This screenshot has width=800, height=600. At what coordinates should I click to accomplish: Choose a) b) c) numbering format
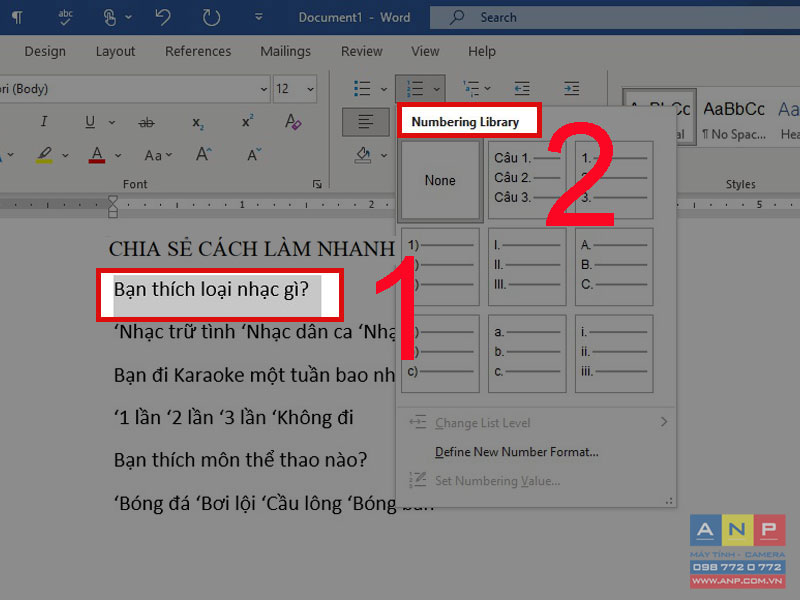click(440, 354)
